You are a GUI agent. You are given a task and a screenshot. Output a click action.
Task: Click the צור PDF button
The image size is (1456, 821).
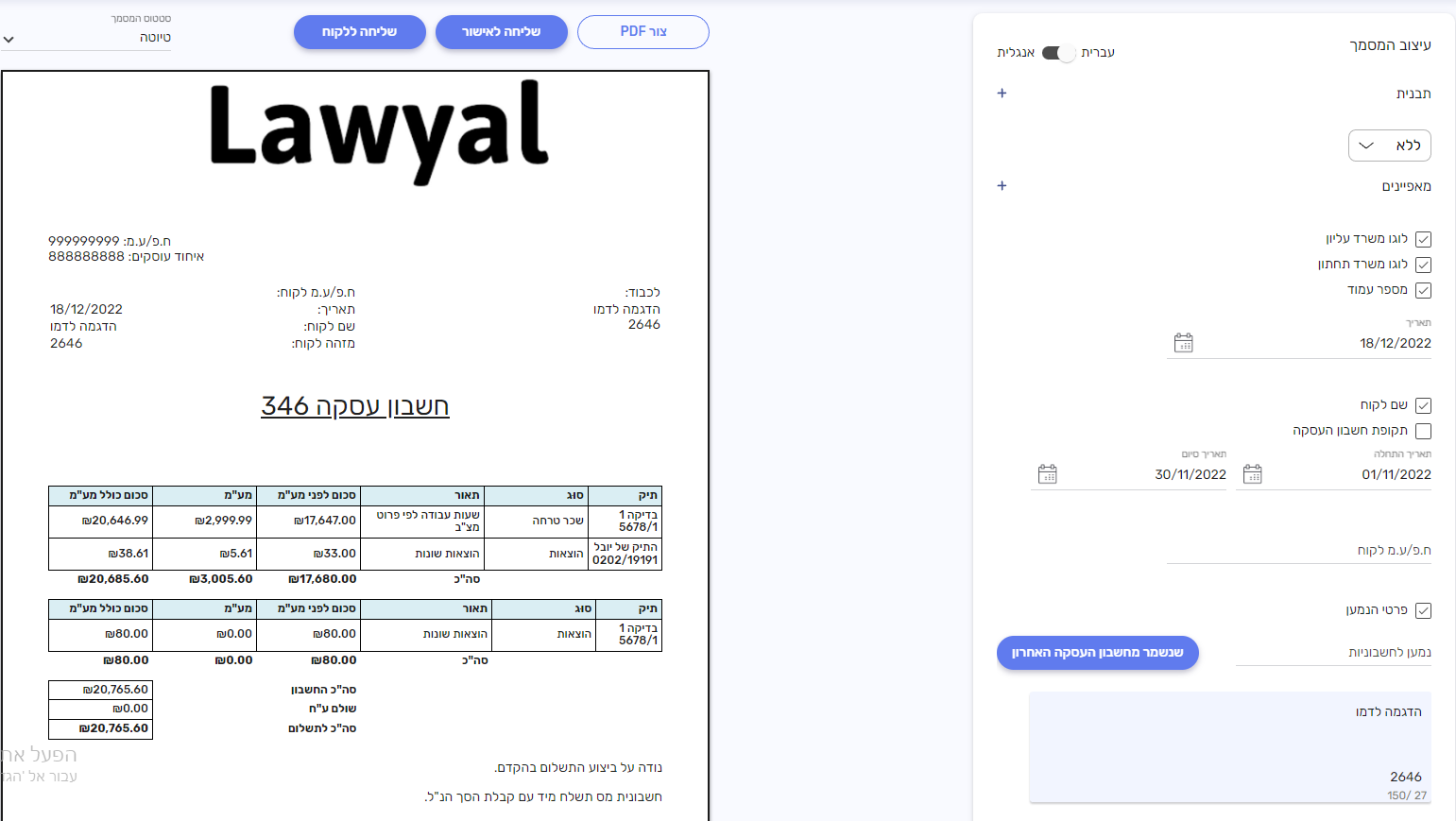coord(642,32)
